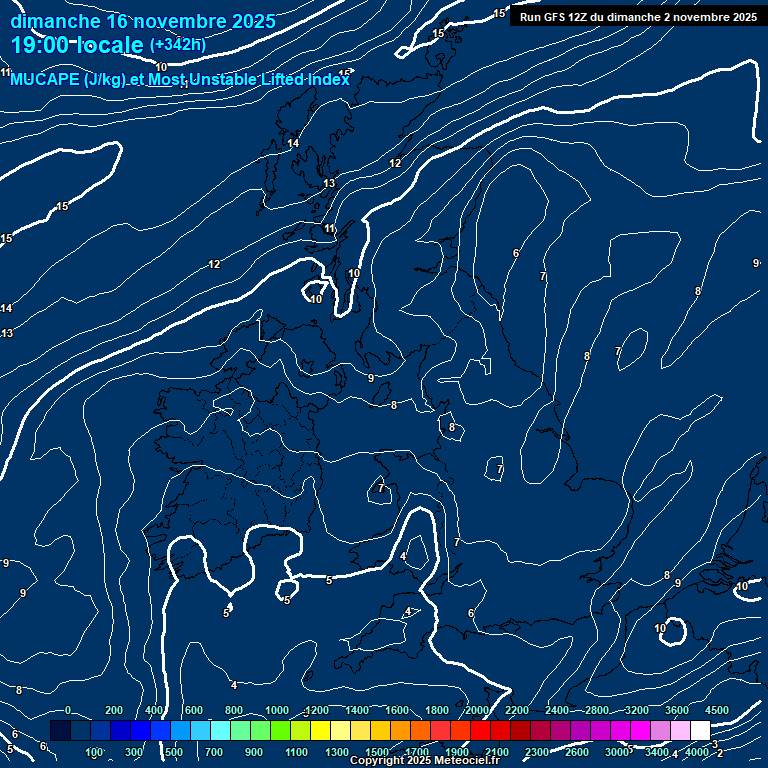Click the date title 'dimanche 16 novembre 2025'
The image size is (768, 768).
tap(143, 21)
